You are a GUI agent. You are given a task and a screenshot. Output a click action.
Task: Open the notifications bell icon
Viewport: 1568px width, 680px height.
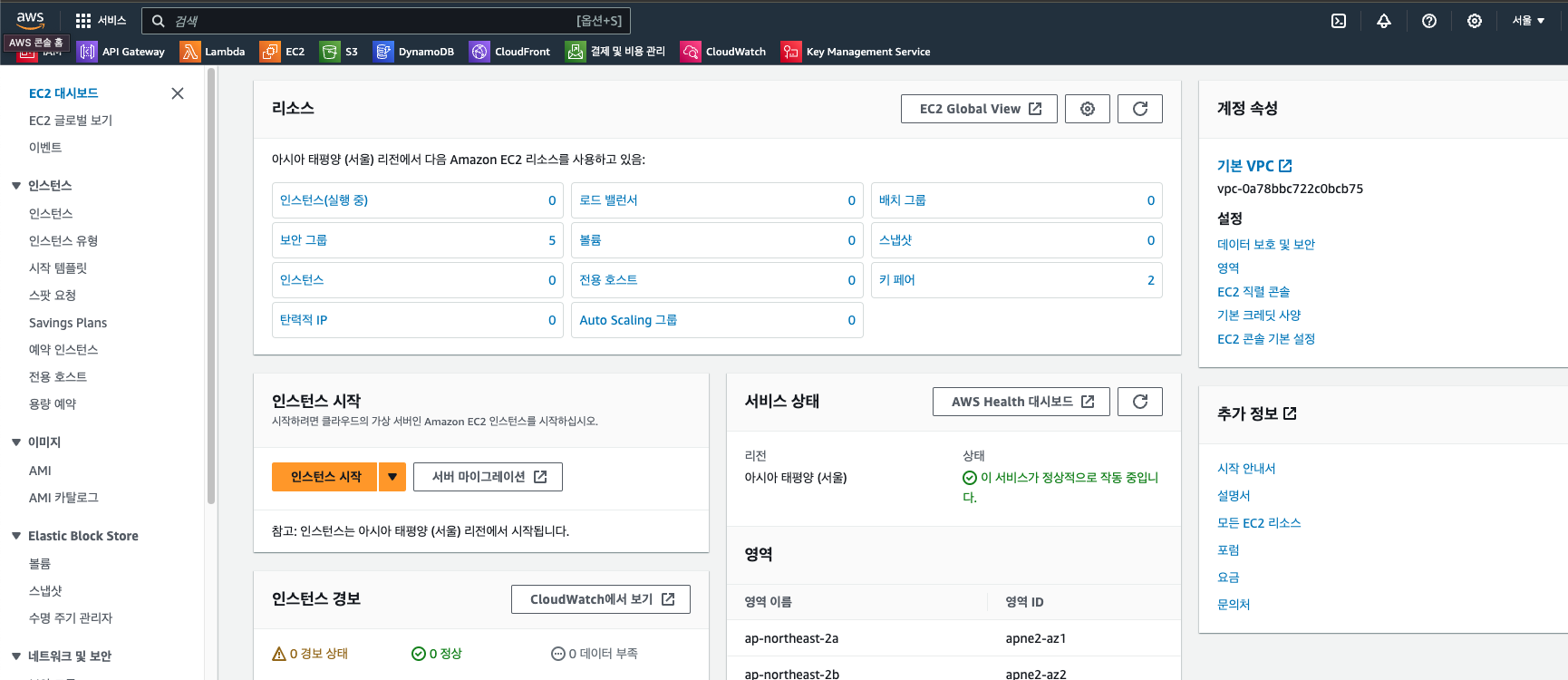tap(1384, 21)
